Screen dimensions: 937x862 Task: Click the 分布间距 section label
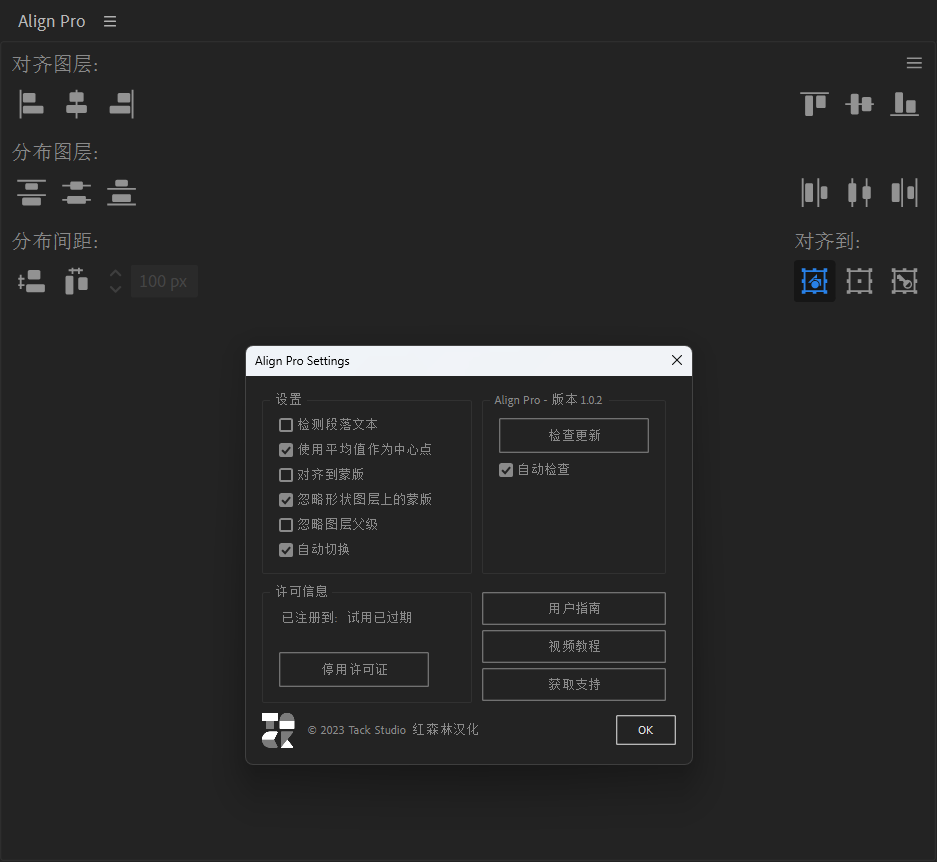(55, 241)
